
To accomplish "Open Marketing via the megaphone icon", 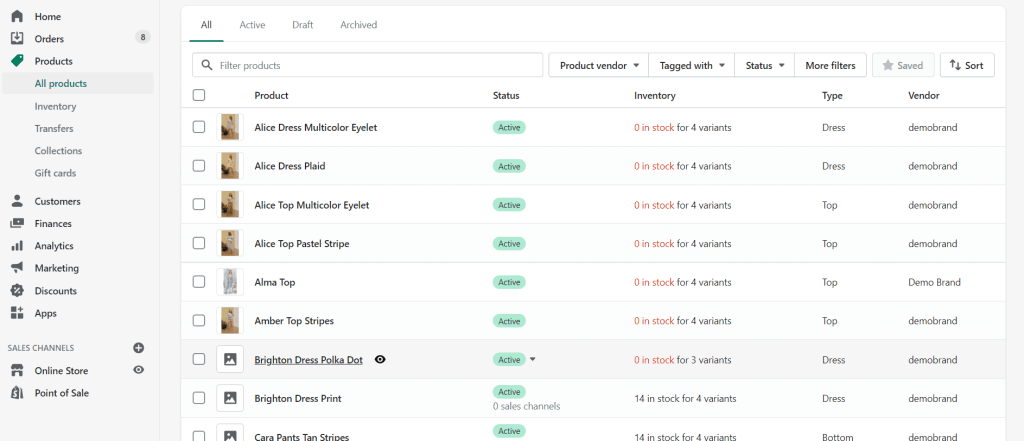I will click(x=17, y=268).
